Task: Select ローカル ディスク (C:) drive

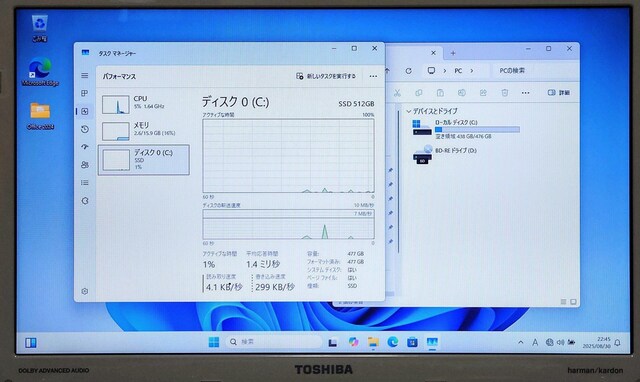Action: click(466, 129)
